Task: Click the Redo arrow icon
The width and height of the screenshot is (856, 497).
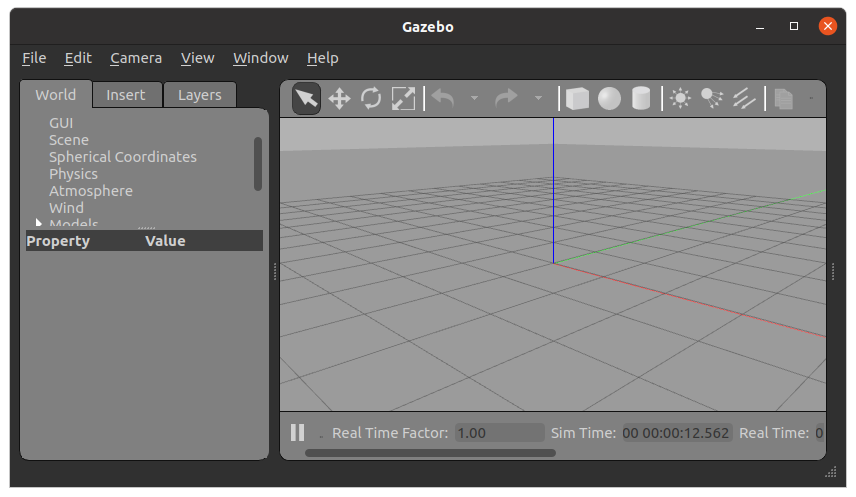Action: coord(506,98)
